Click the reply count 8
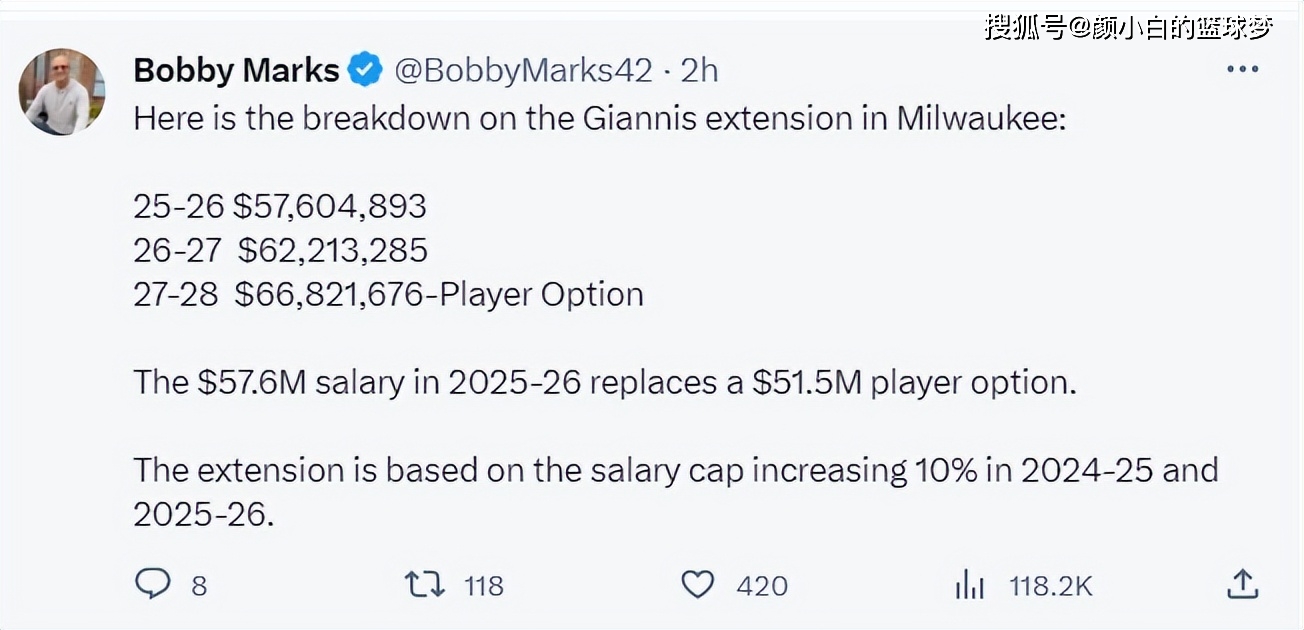 click(199, 585)
